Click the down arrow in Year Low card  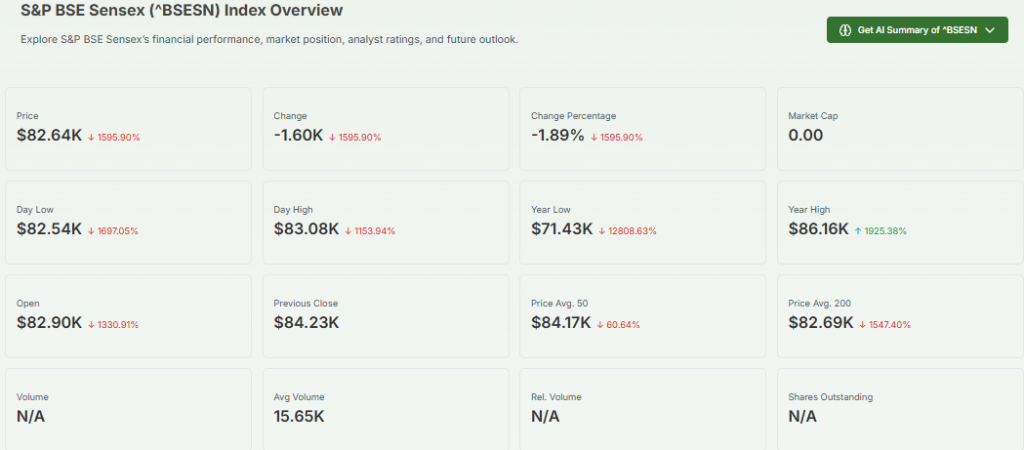[602, 230]
